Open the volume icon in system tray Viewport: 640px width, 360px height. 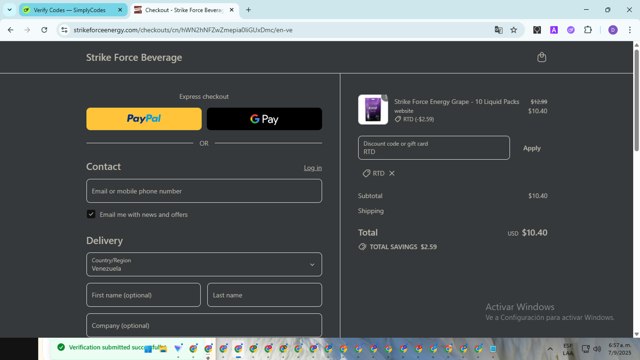597,349
